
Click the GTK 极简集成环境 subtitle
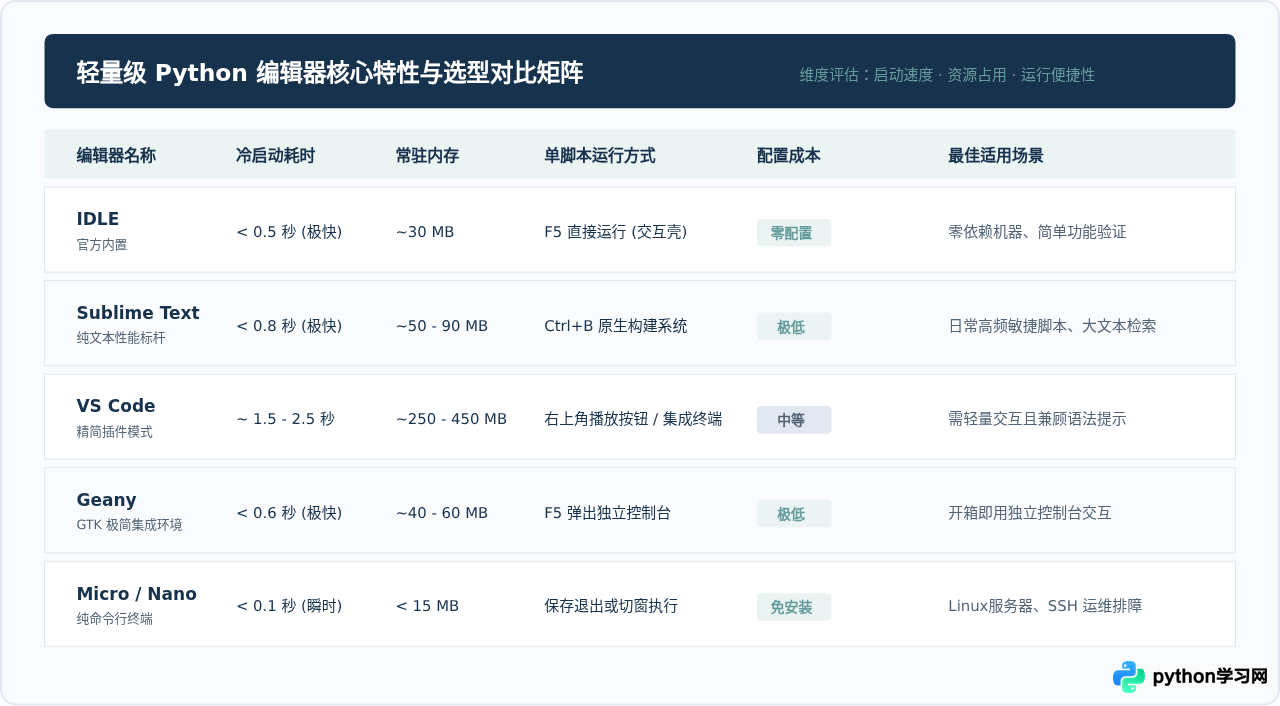(129, 525)
